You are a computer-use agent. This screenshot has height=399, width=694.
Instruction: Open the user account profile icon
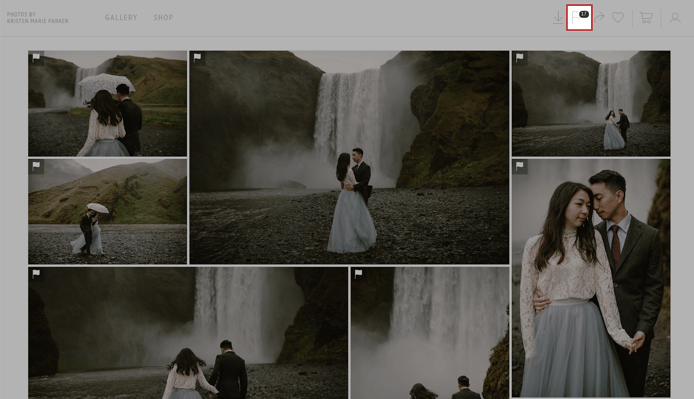(x=675, y=18)
